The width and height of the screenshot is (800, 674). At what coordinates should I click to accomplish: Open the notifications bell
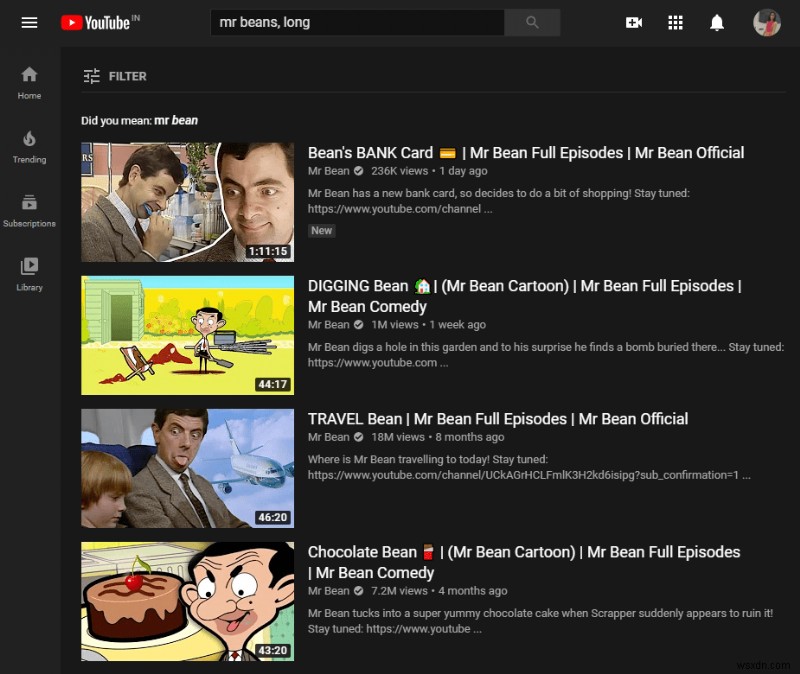pos(716,22)
